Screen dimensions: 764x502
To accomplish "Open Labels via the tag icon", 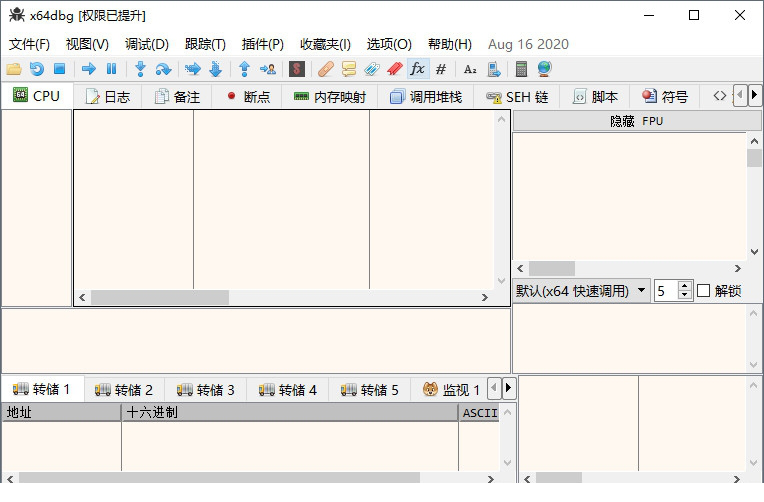I will tap(371, 69).
